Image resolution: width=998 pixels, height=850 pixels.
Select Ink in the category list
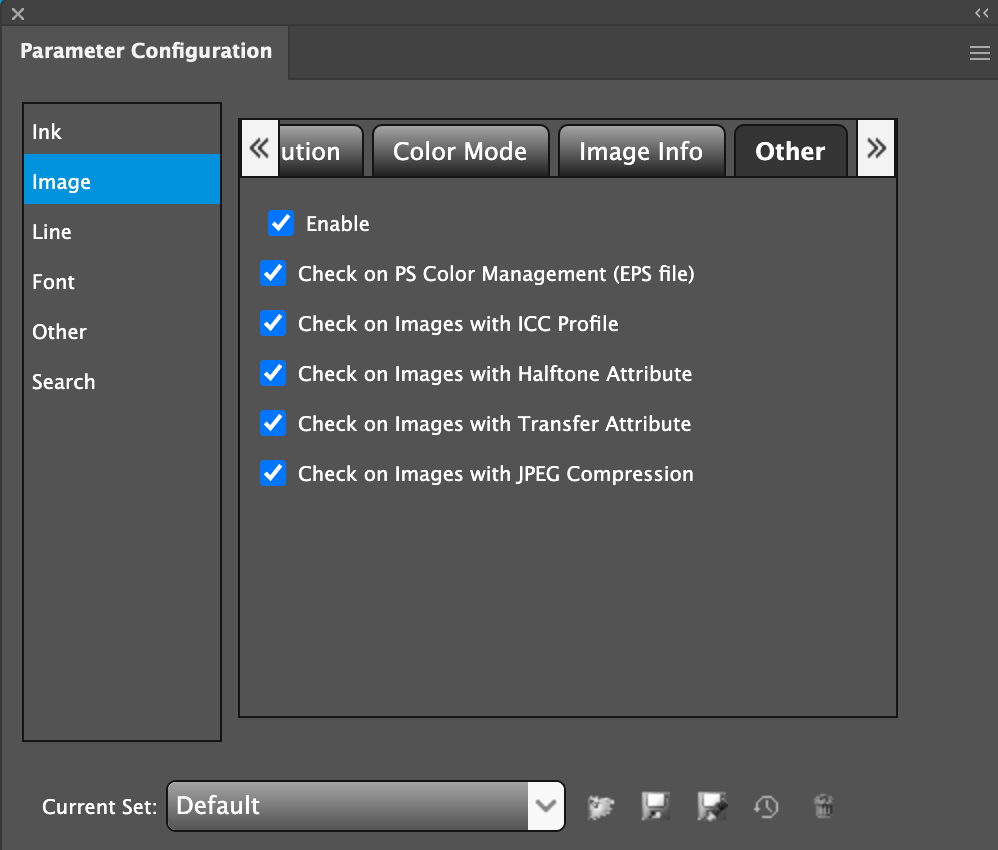(47, 132)
